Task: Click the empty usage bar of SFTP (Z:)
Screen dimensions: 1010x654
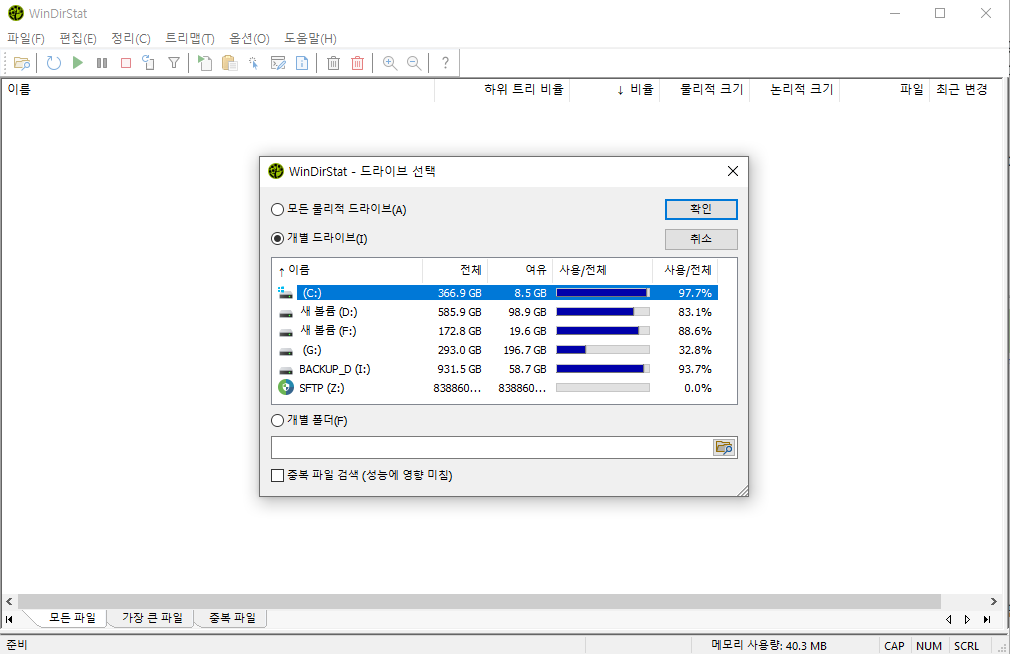Action: 603,388
